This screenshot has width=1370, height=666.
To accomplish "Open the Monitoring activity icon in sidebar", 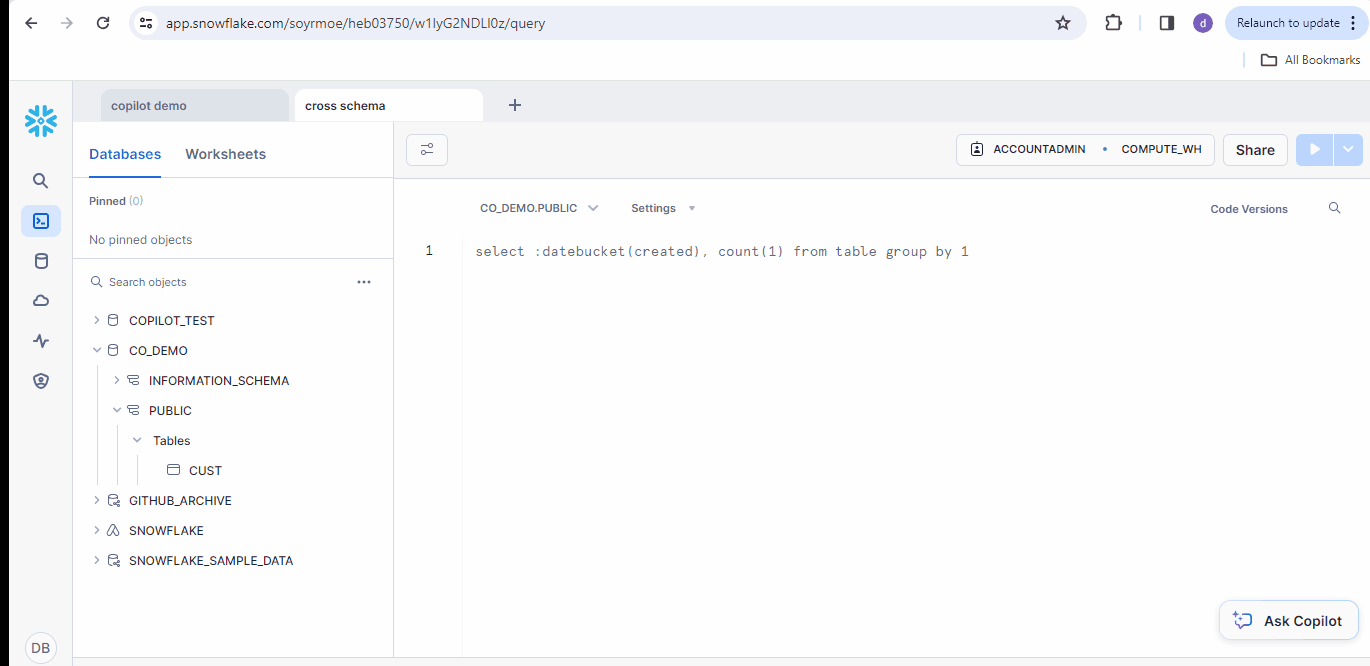I will coord(41,341).
